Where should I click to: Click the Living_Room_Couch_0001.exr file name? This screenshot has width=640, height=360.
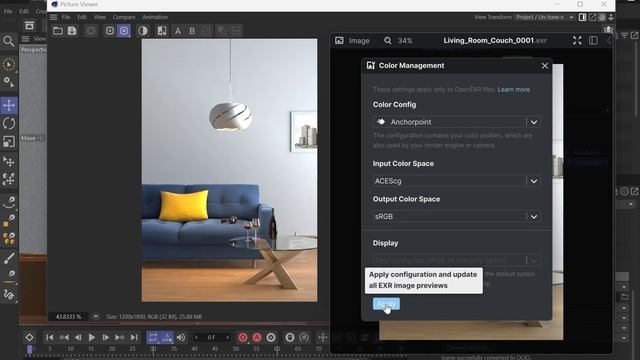click(495, 40)
